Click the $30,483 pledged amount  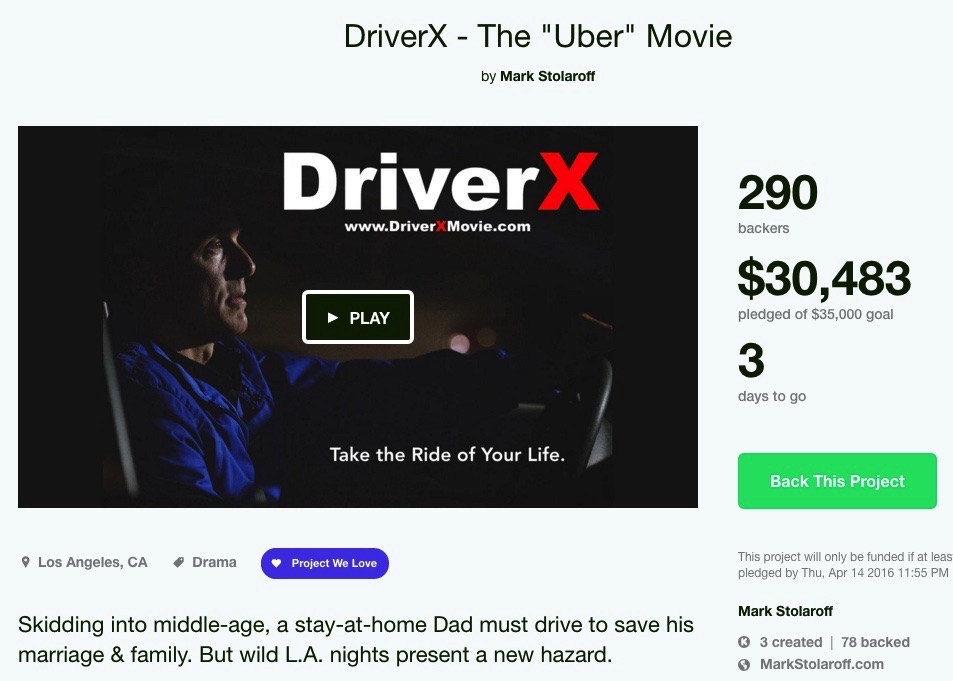(824, 278)
